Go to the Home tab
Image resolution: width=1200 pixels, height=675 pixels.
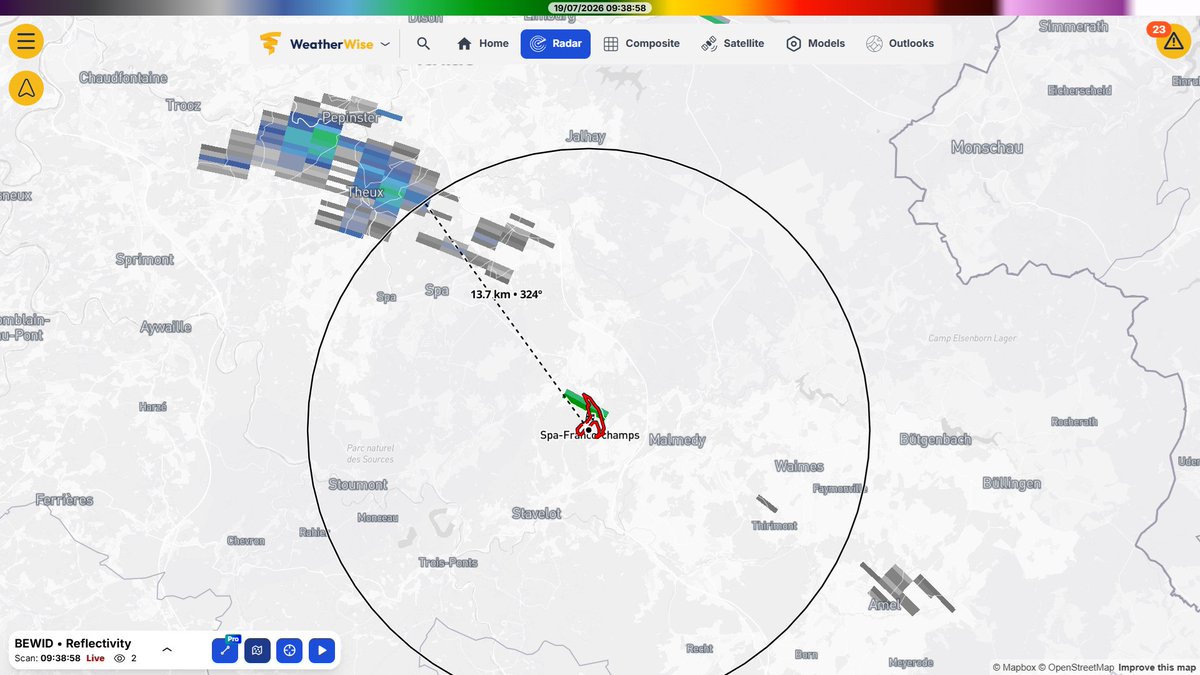(483, 44)
